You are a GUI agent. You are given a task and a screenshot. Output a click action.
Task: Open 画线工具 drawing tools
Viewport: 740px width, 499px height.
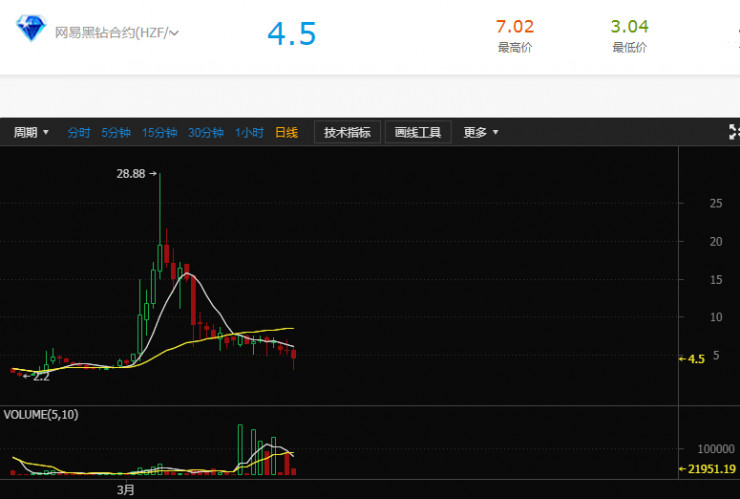tap(418, 132)
